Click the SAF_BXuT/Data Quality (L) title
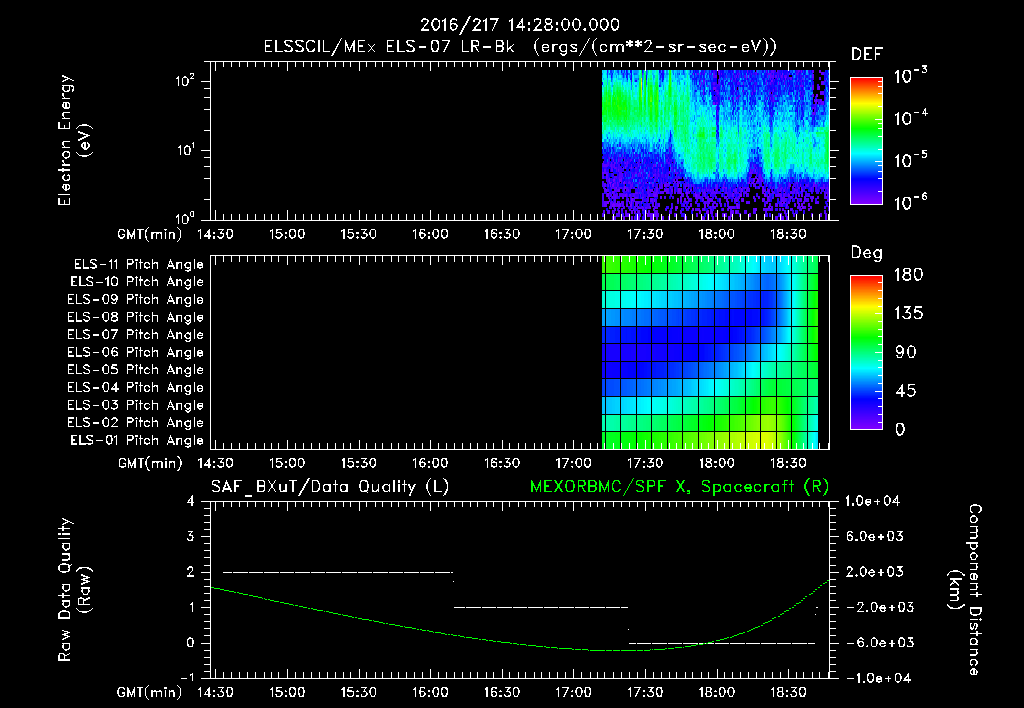This screenshot has height=708, width=1024. (330, 487)
